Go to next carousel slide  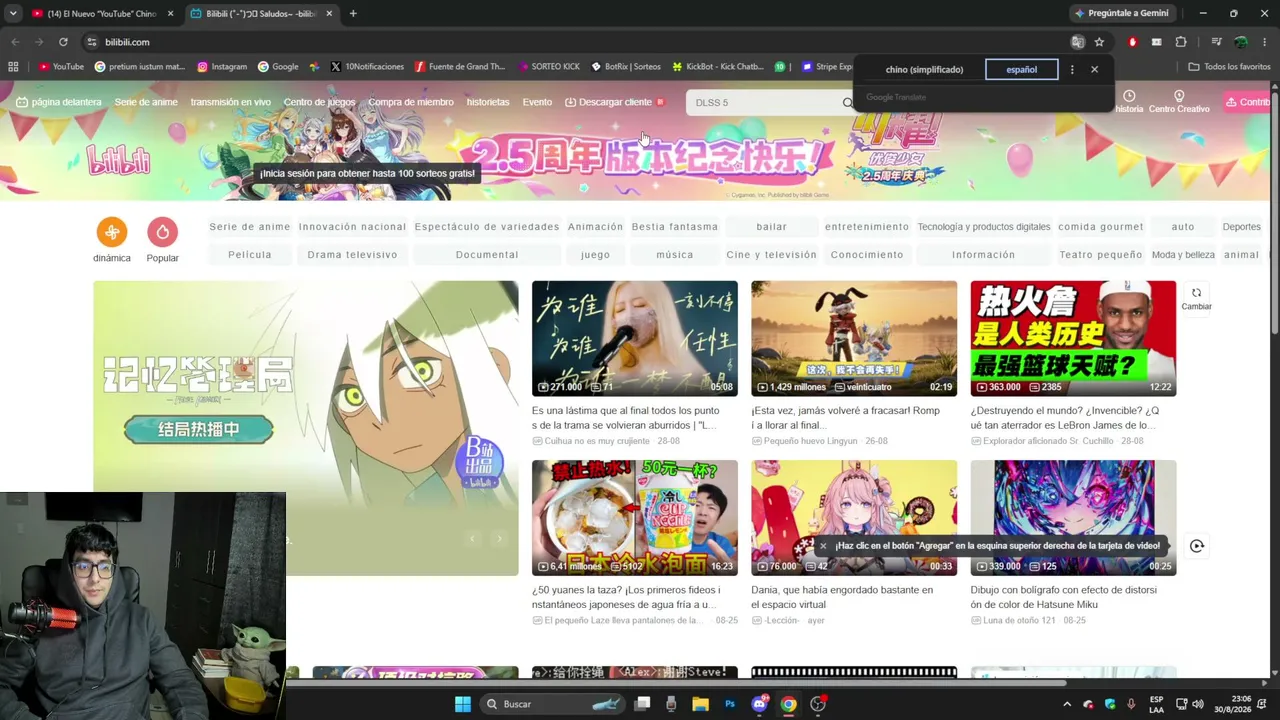(x=499, y=538)
